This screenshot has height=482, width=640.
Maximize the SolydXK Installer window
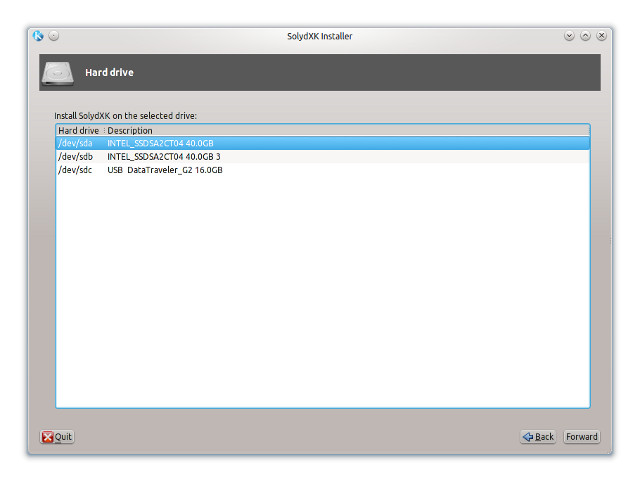[585, 36]
